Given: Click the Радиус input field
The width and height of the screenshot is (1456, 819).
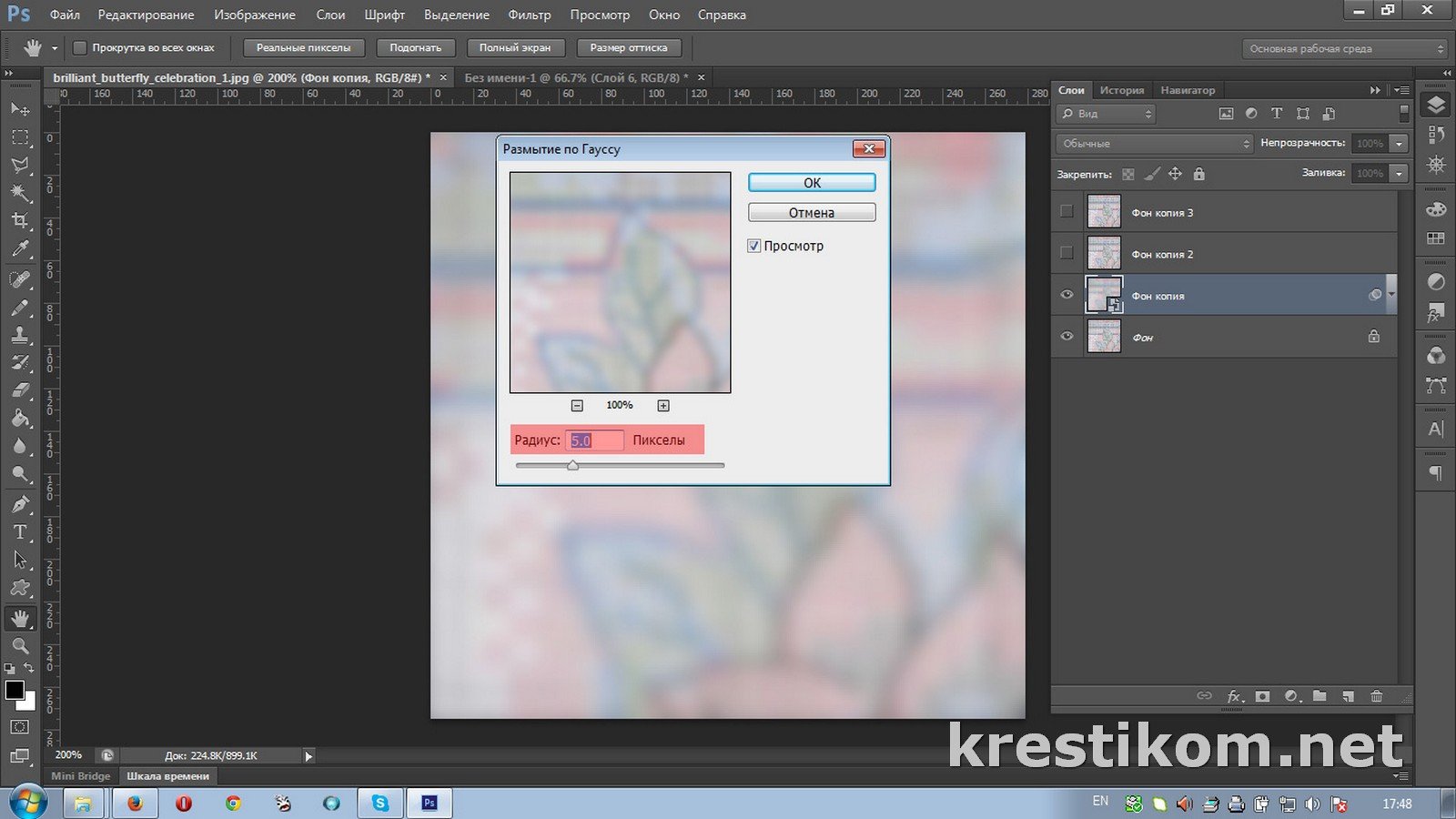Looking at the screenshot, I should tap(594, 440).
